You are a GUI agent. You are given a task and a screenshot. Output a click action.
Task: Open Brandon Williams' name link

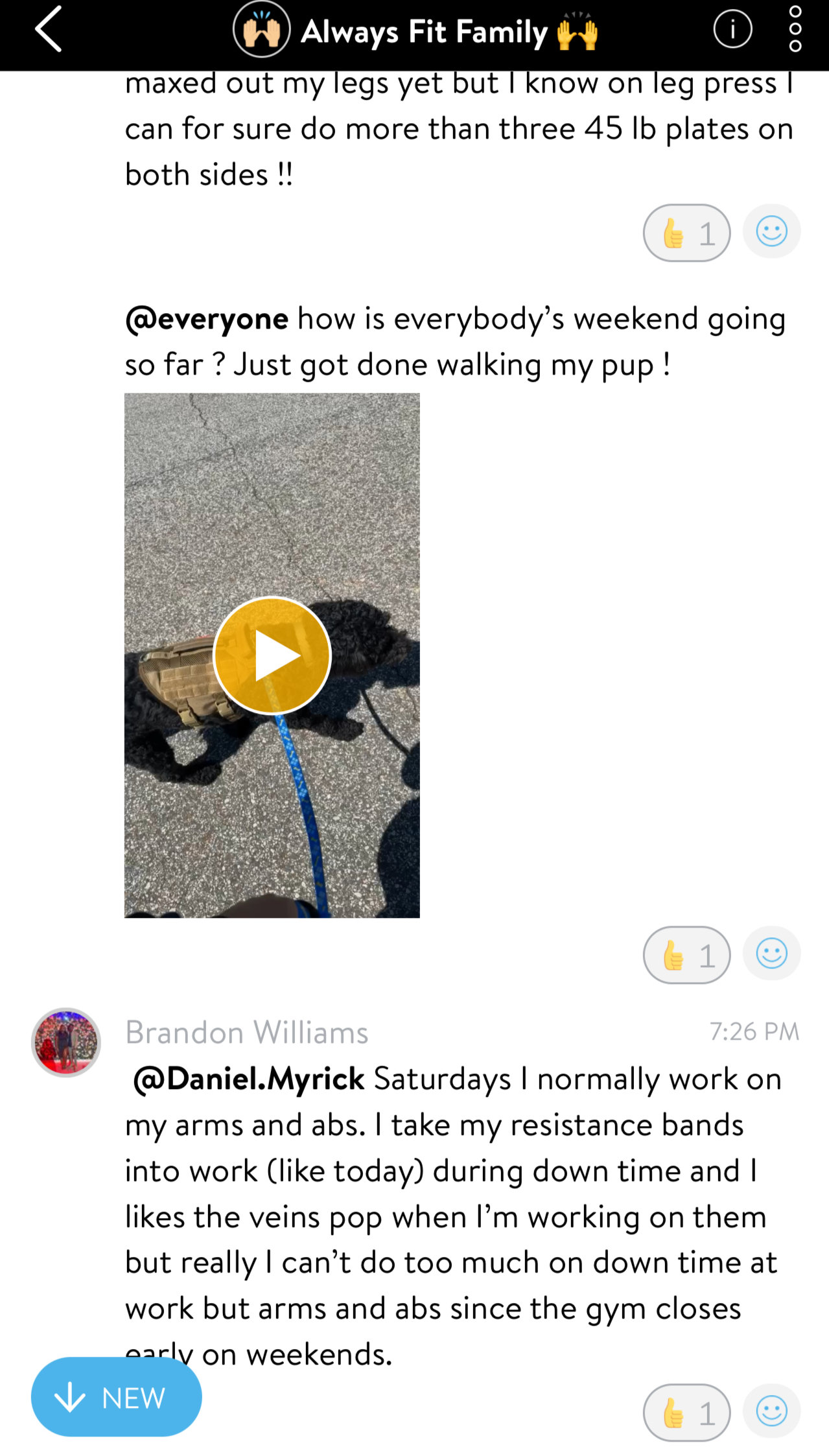tap(247, 1032)
